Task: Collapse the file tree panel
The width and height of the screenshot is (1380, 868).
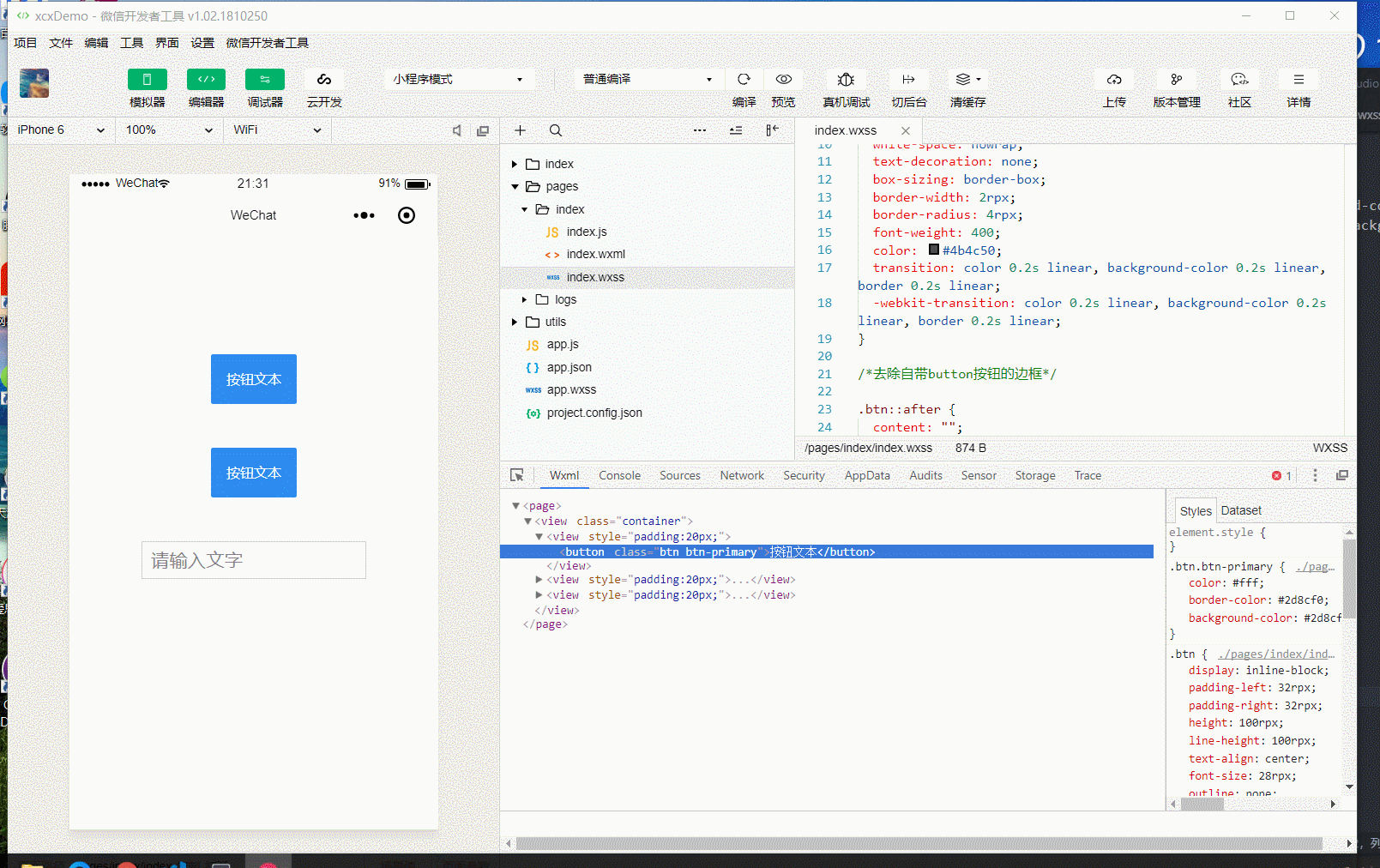Action: [x=772, y=130]
